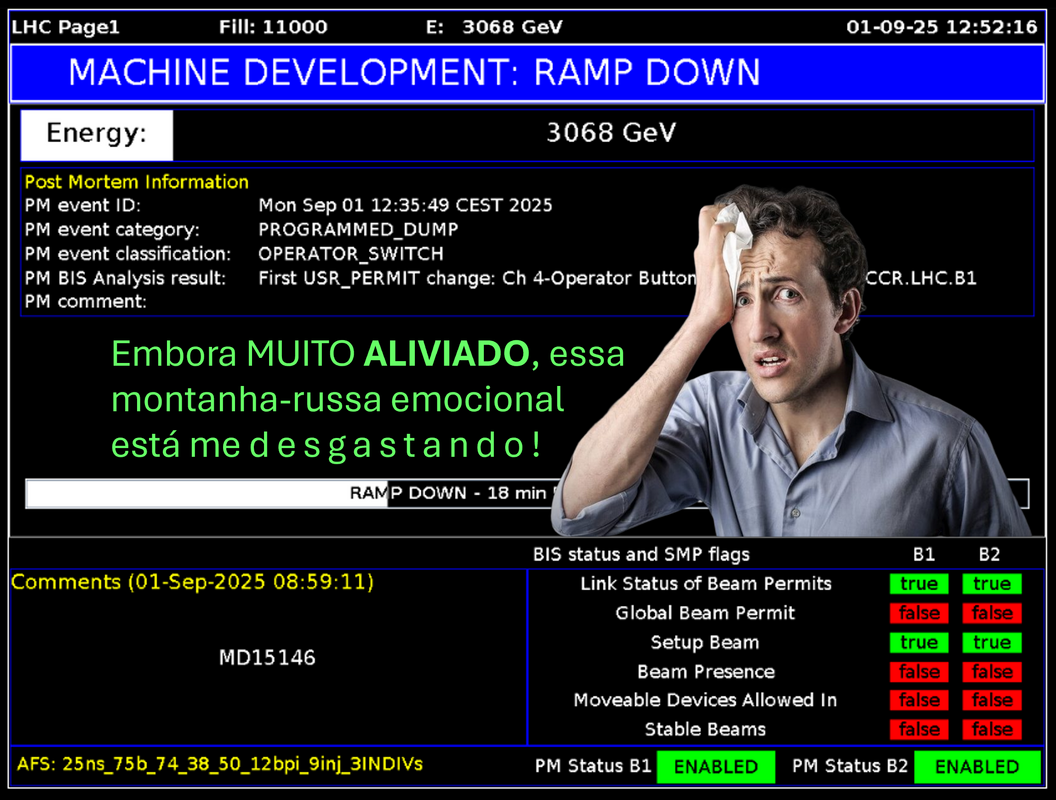Click the ENABLED indicator for PM Status B1

716,767
